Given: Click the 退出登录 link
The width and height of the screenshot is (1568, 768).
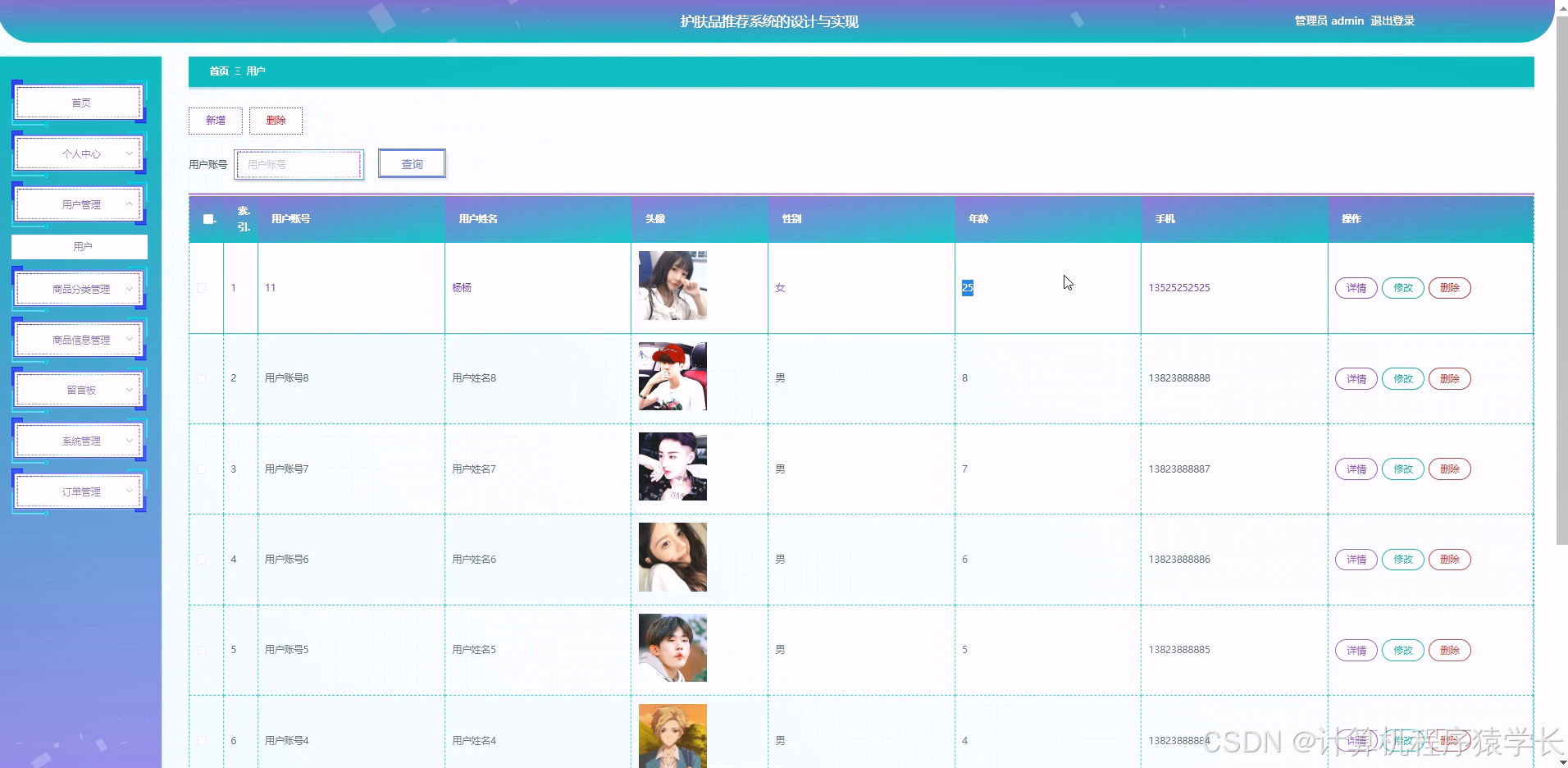Looking at the screenshot, I should click(x=1393, y=21).
